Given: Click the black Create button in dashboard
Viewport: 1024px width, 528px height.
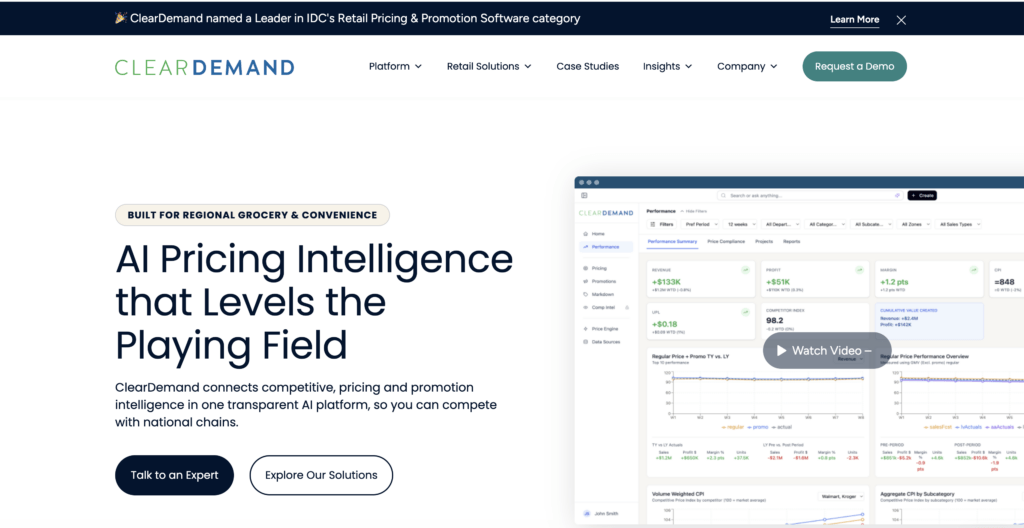Looking at the screenshot, I should (x=922, y=195).
